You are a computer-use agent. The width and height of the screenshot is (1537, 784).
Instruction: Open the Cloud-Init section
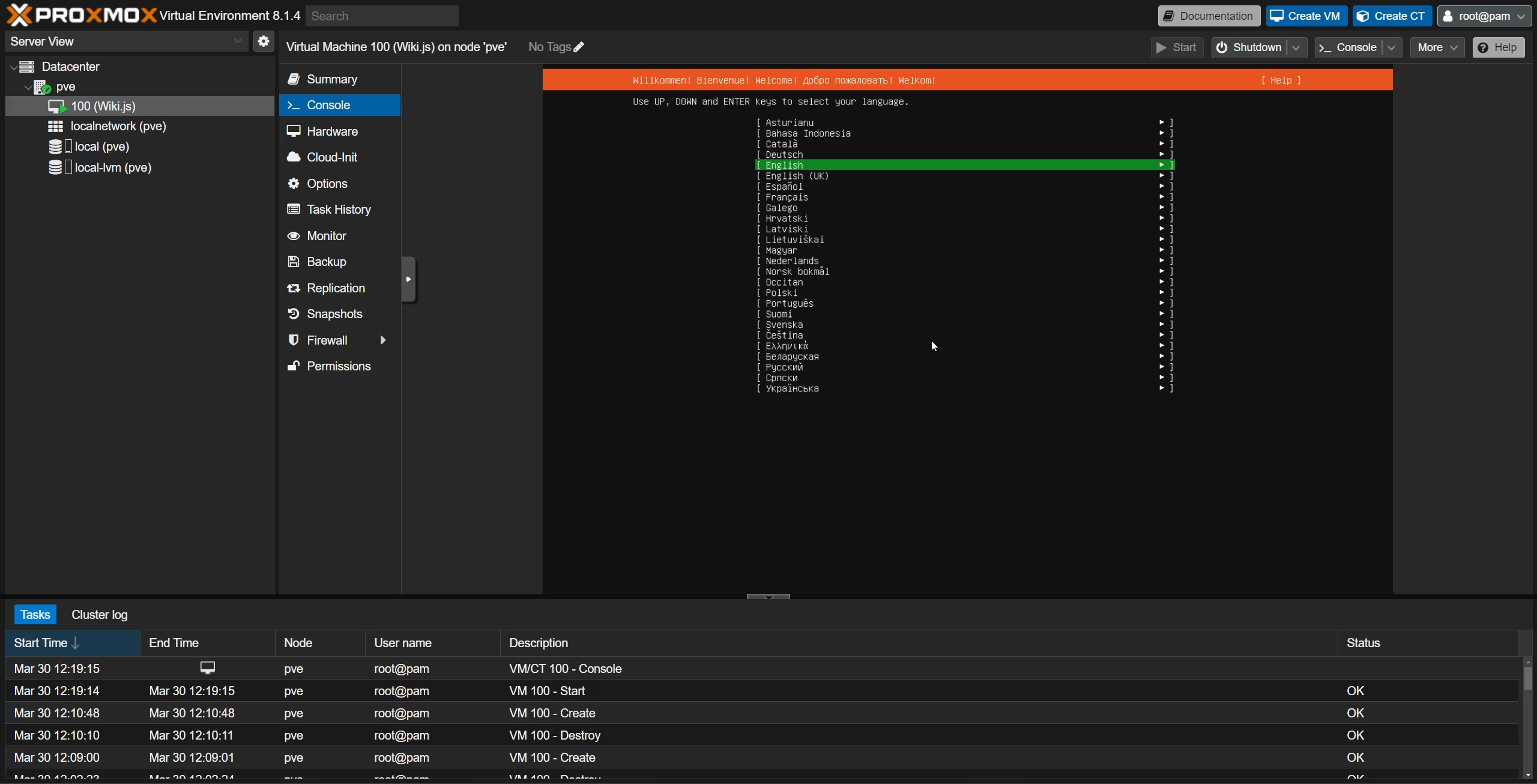tap(331, 157)
